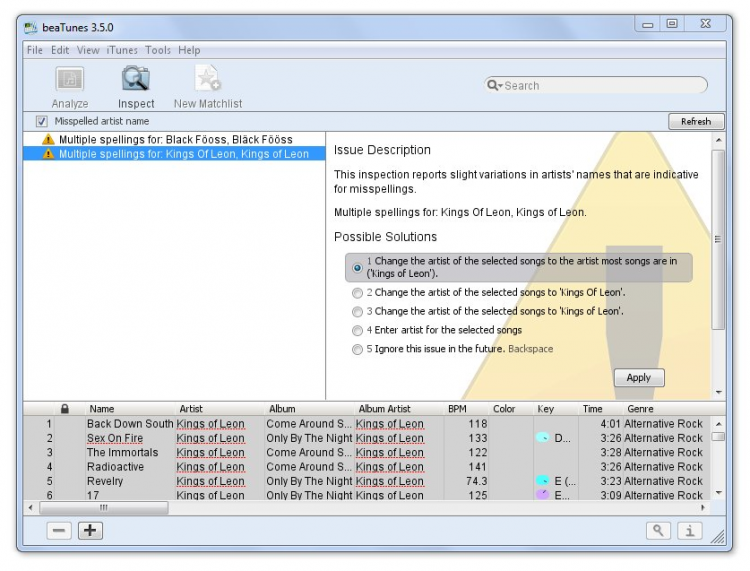Click the magnifier button at bottom right
The image size is (750, 571).
(x=658, y=530)
